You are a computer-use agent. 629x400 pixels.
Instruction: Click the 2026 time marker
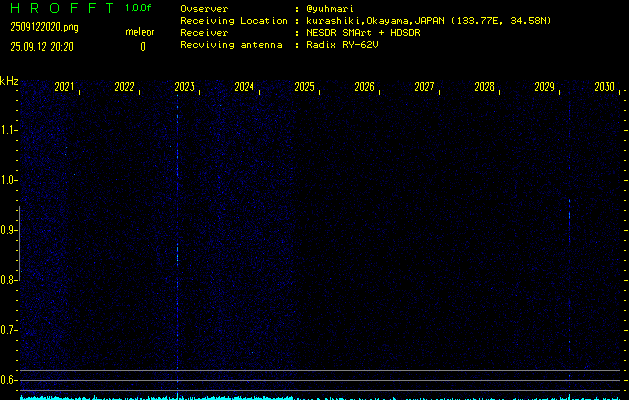coord(364,87)
